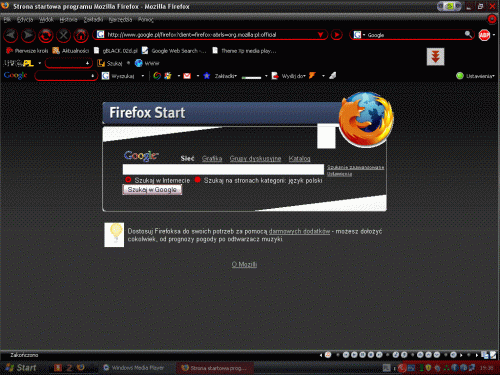The width and height of the screenshot is (500, 375).
Task: Reload the page with the refresh icon
Action: pos(46,35)
